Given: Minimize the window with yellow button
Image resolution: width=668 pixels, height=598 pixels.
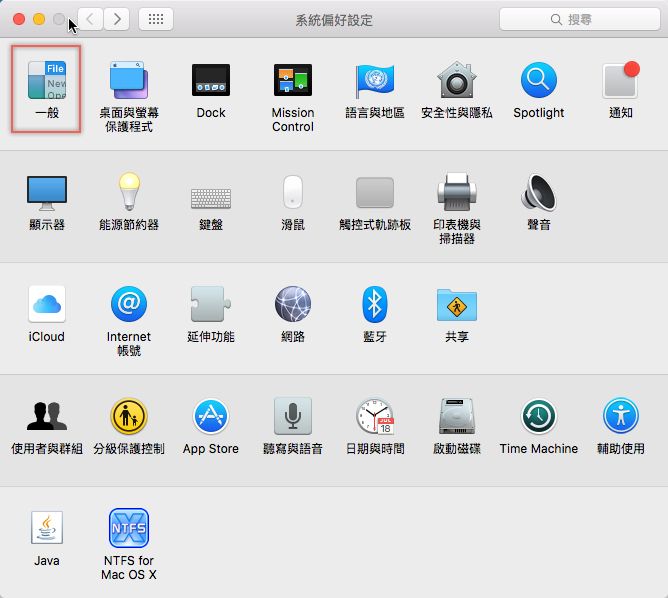Looking at the screenshot, I should pos(39,19).
